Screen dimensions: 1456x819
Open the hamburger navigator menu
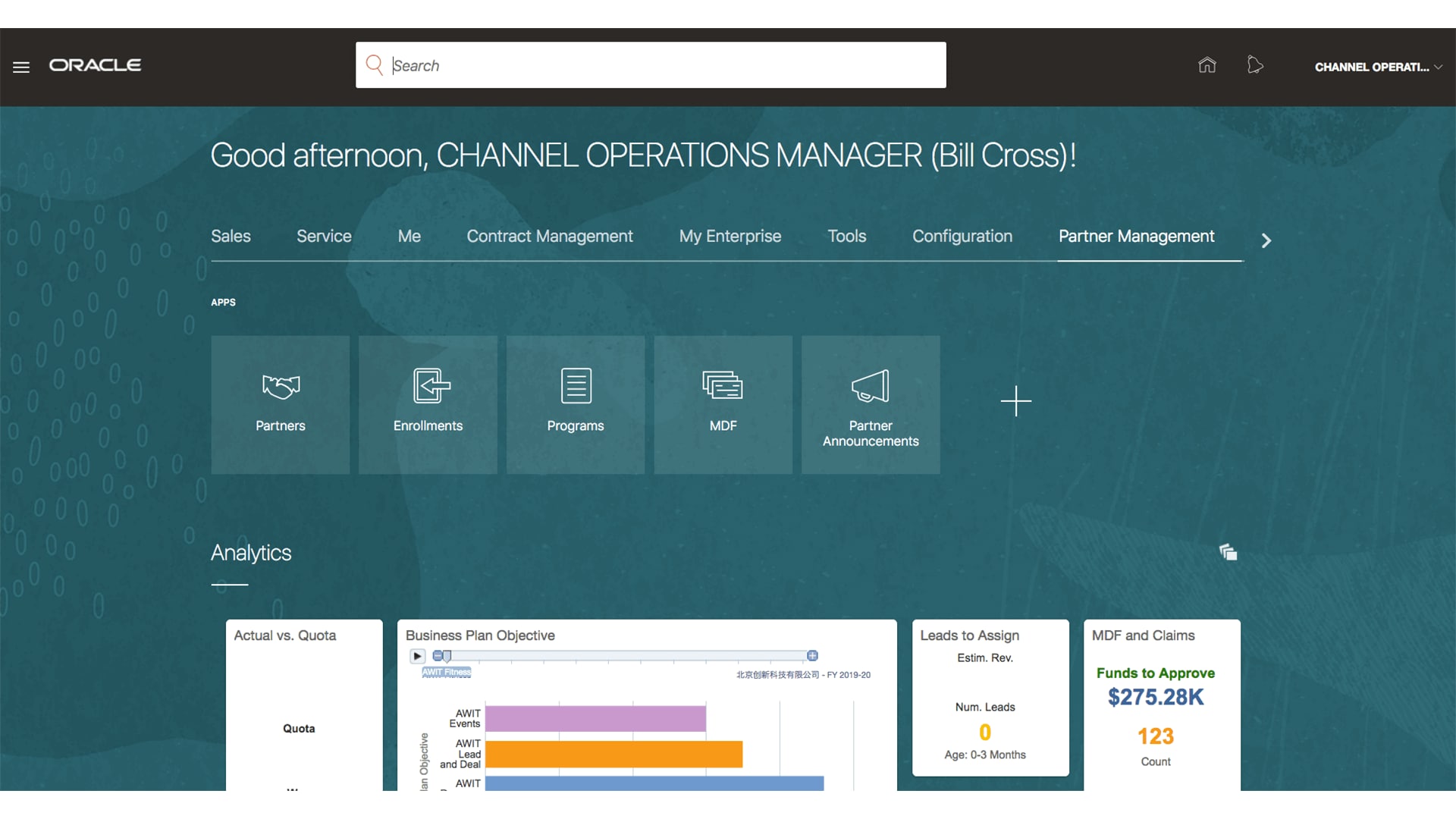tap(21, 67)
